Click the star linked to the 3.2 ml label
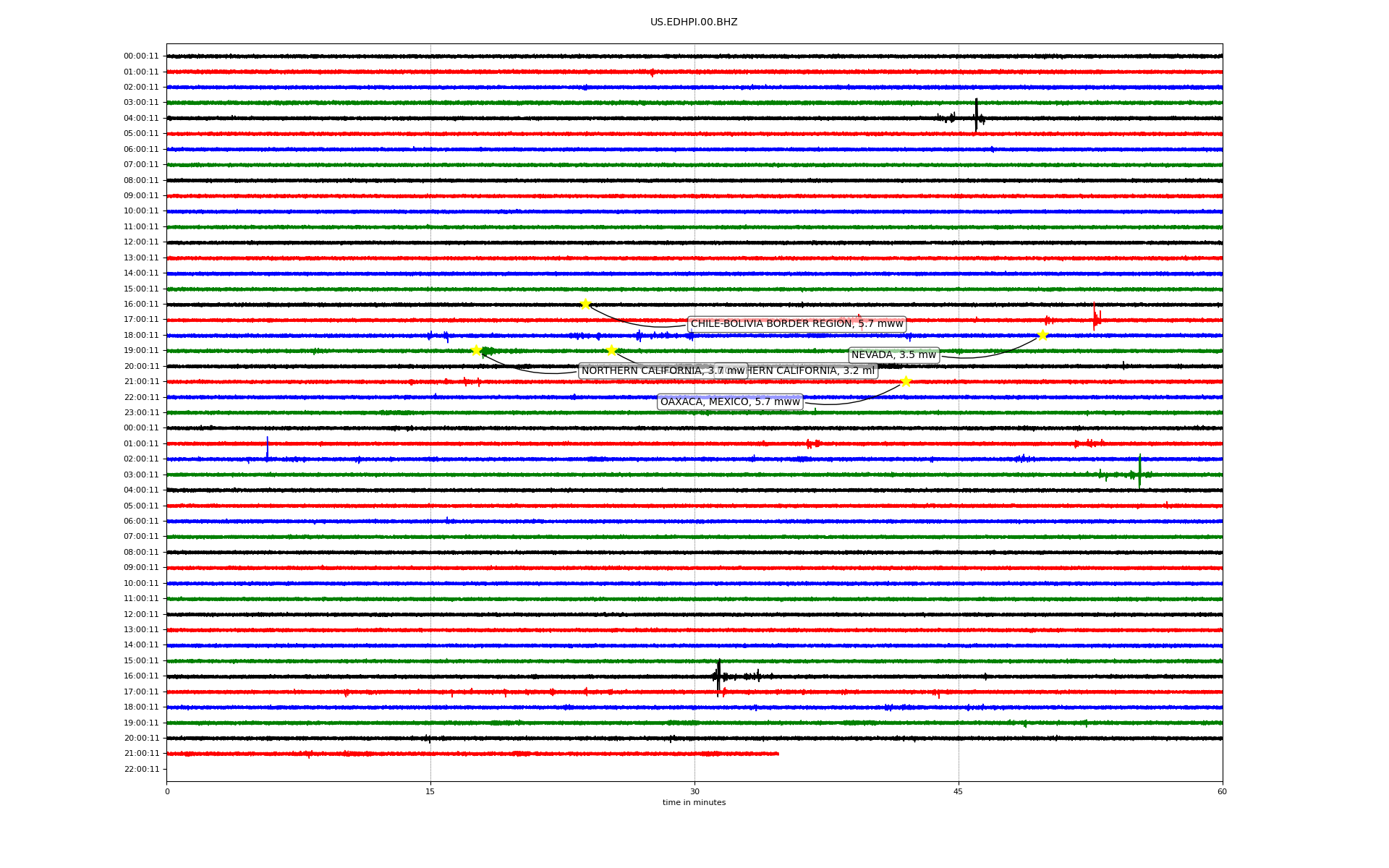Viewport: 1389px width, 868px height. 611,351
